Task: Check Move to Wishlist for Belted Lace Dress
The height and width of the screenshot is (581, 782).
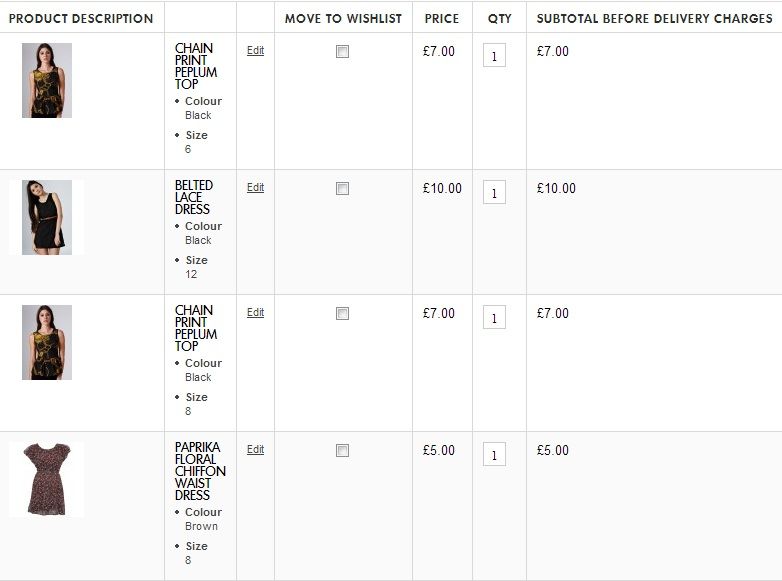Action: tap(342, 188)
